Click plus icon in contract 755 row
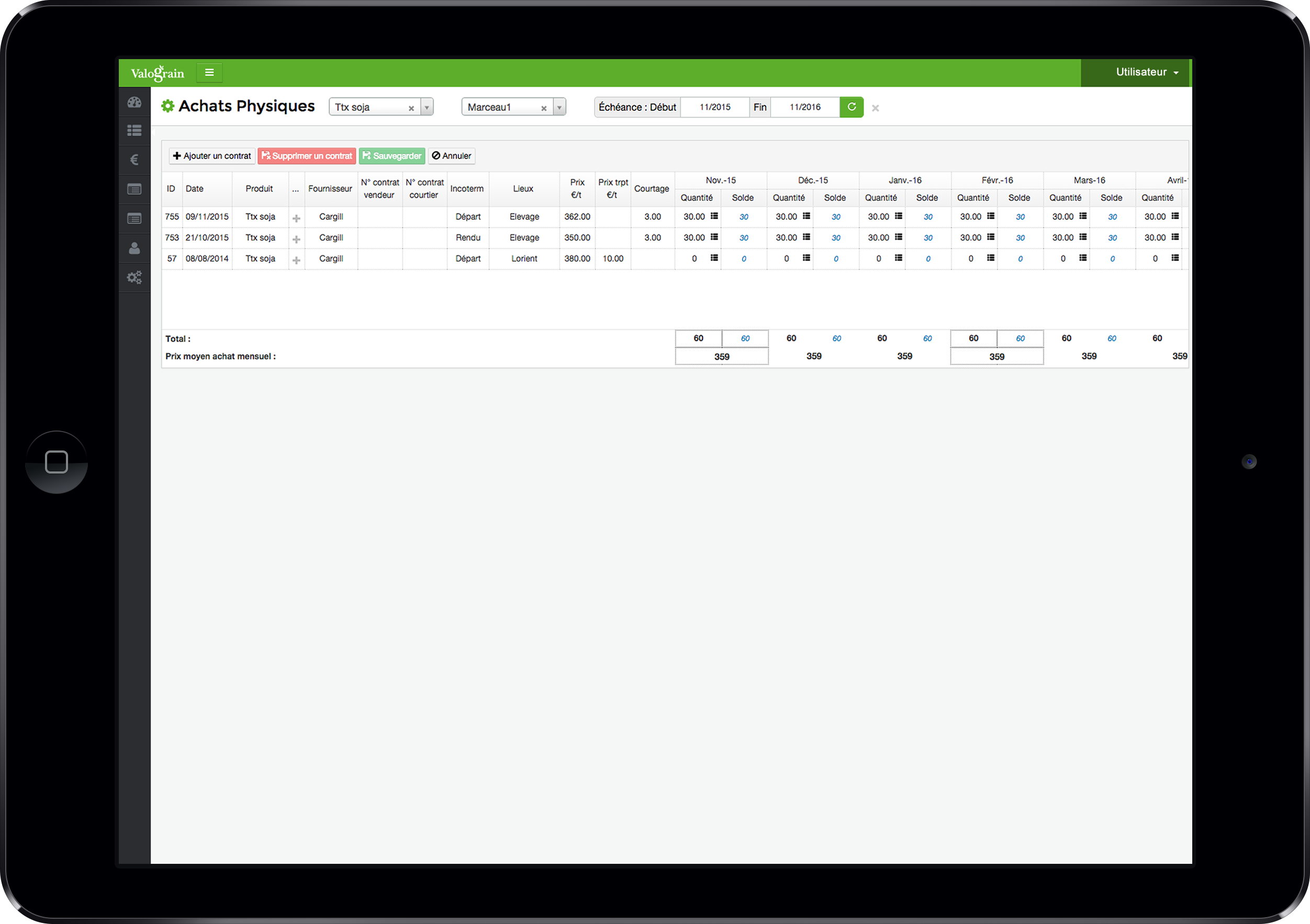Image resolution: width=1310 pixels, height=924 pixels. (x=297, y=218)
